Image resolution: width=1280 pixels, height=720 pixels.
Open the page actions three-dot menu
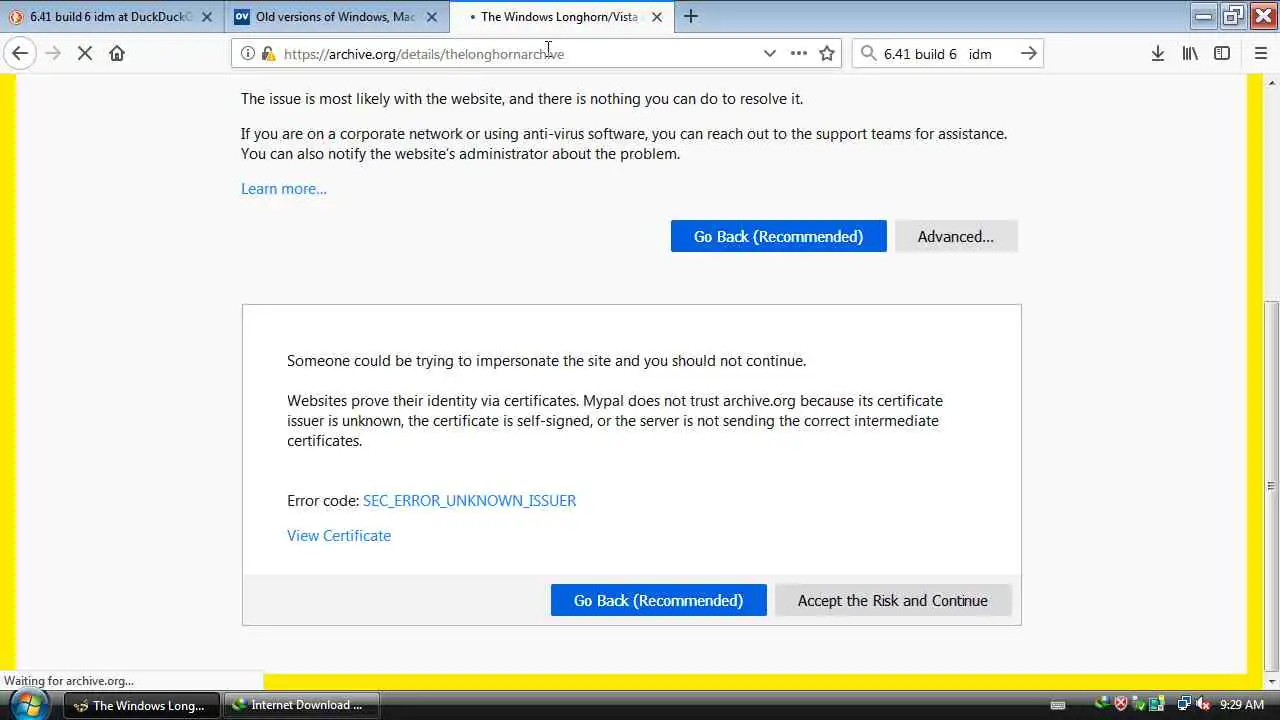(798, 53)
